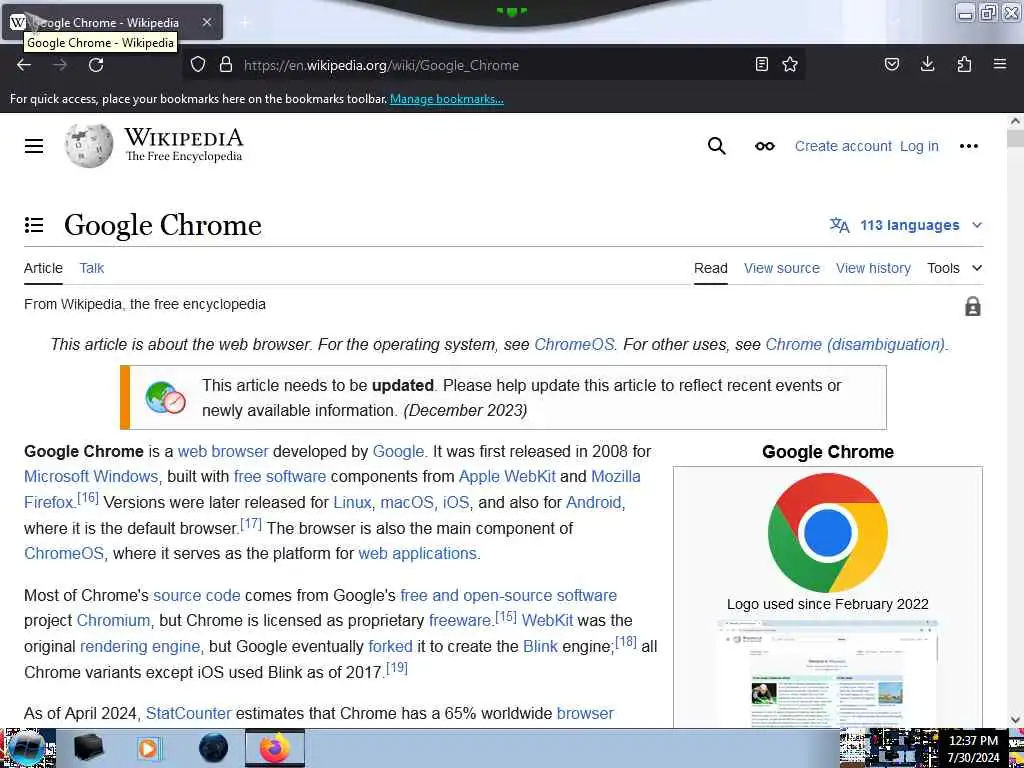Open personal tools three-dot menu

[x=968, y=146]
